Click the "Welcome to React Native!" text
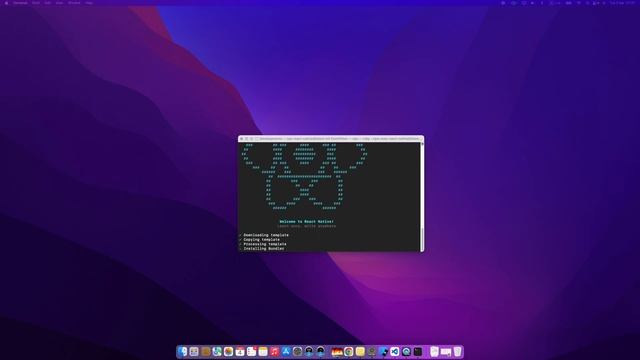 tap(307, 222)
